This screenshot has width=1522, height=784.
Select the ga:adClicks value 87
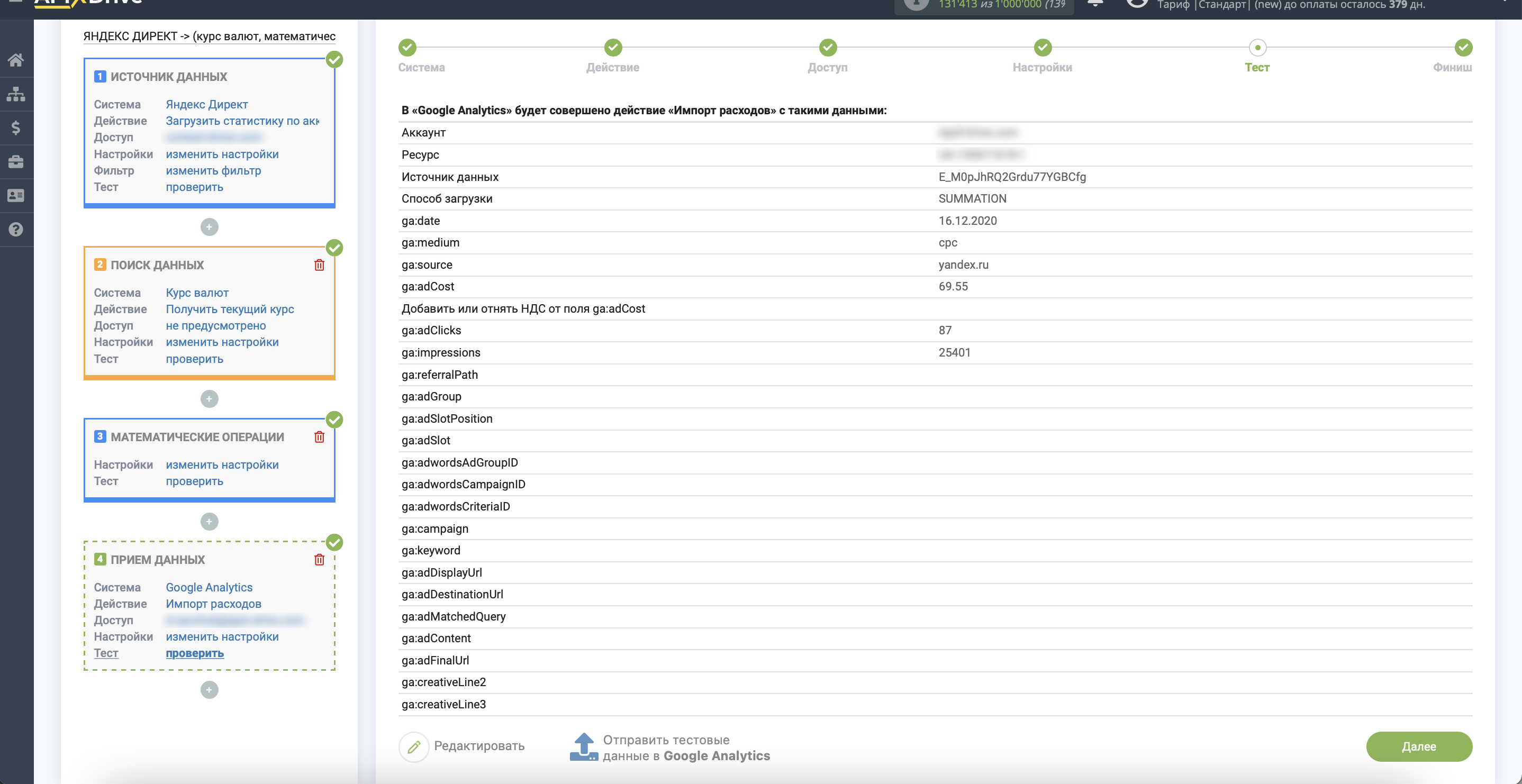coord(945,330)
